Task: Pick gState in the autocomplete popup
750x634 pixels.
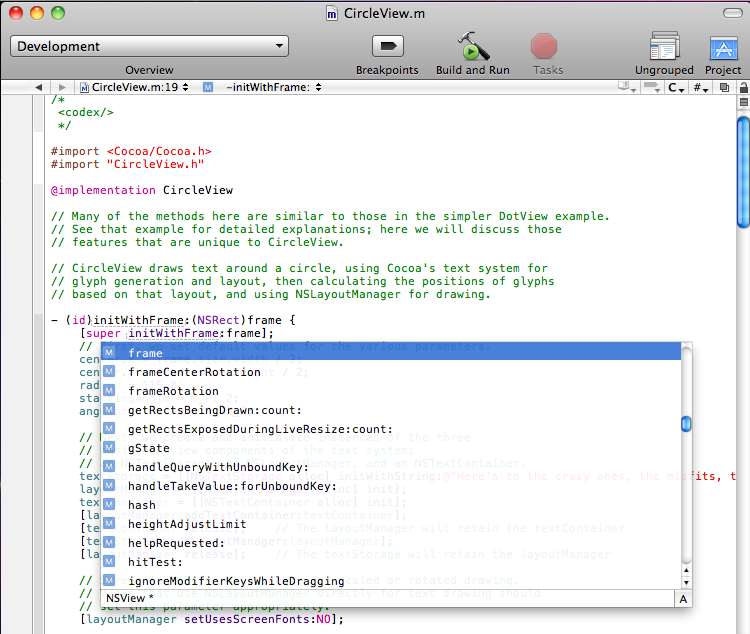Action: 149,448
